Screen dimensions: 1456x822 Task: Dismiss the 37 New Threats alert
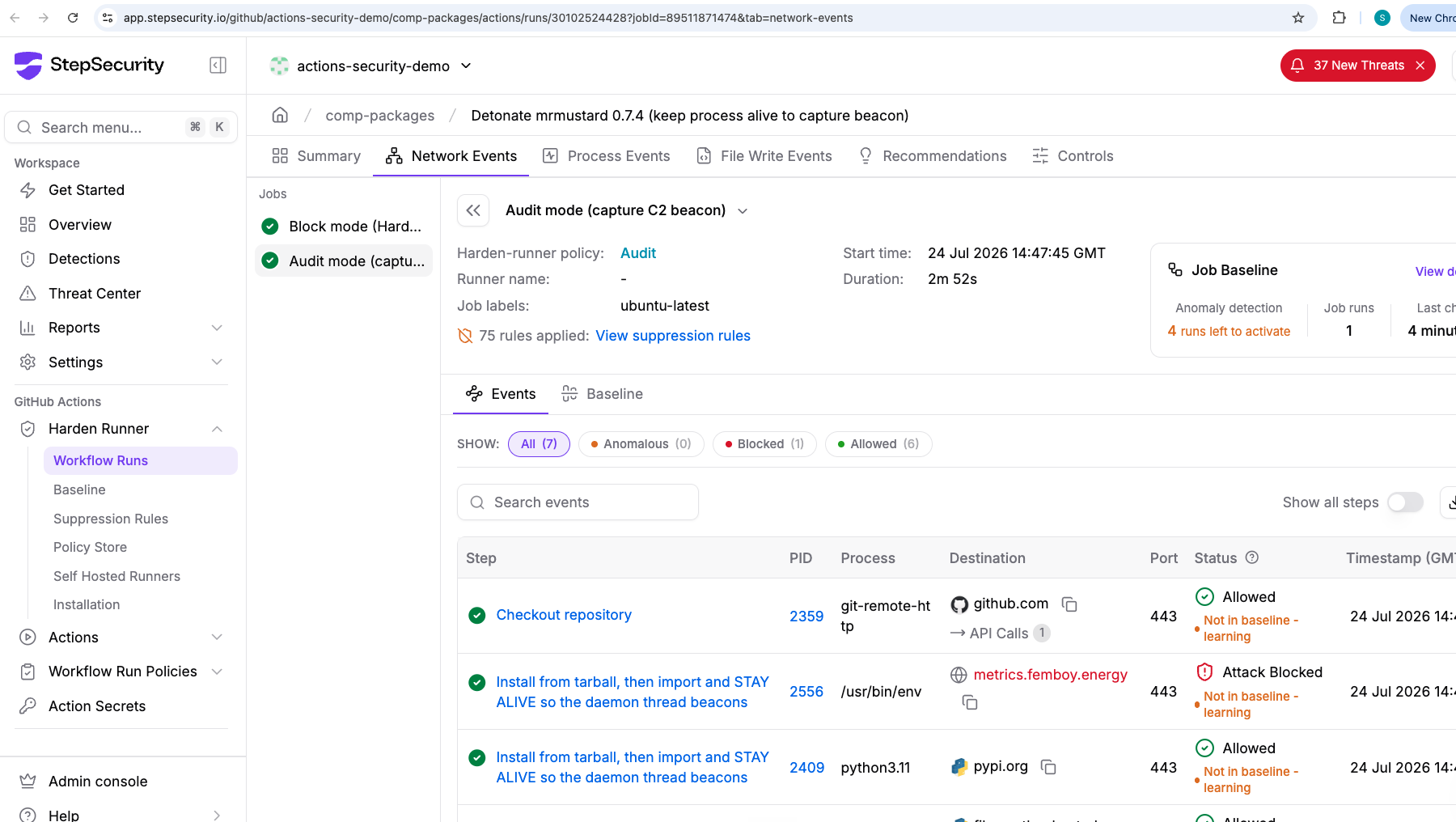[x=1420, y=66]
